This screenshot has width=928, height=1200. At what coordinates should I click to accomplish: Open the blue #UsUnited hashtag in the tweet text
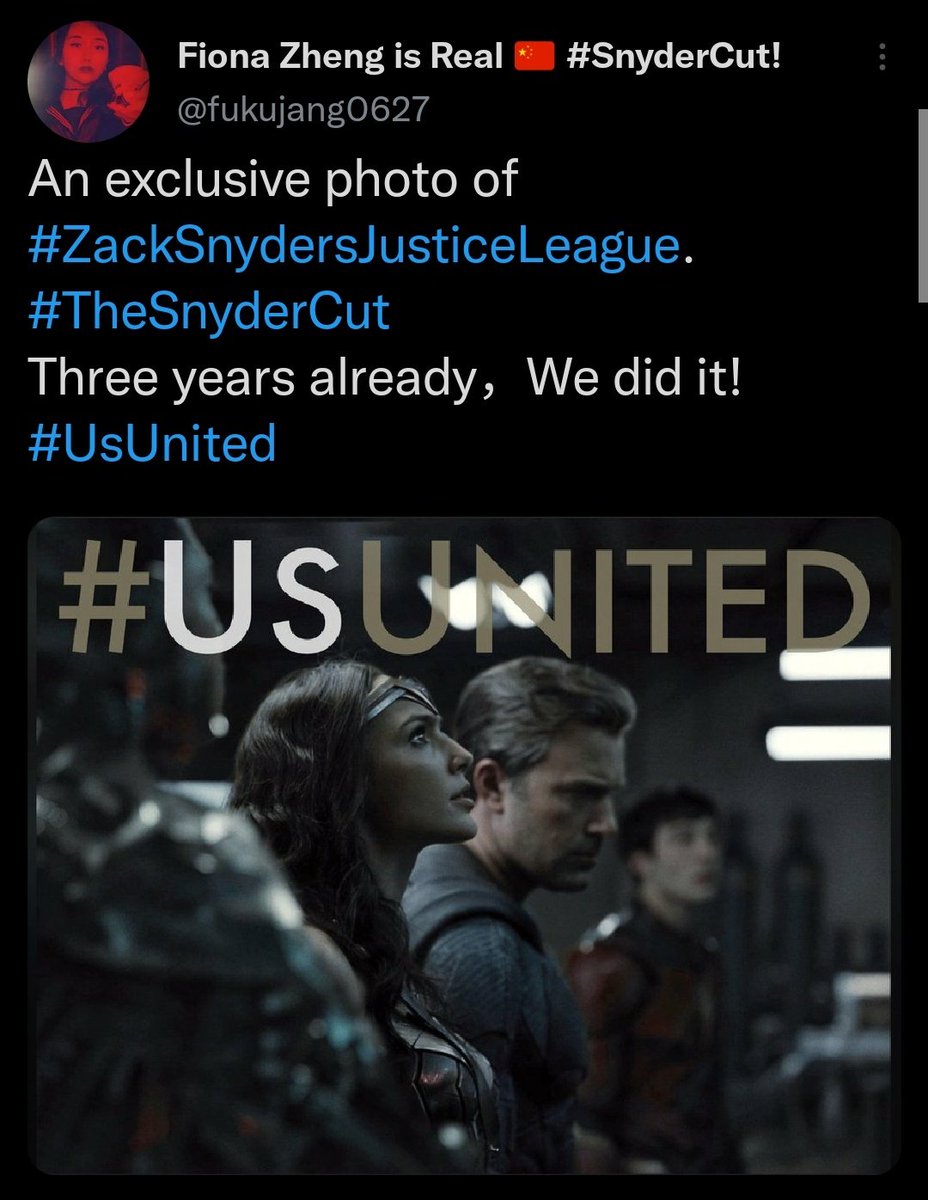point(152,441)
